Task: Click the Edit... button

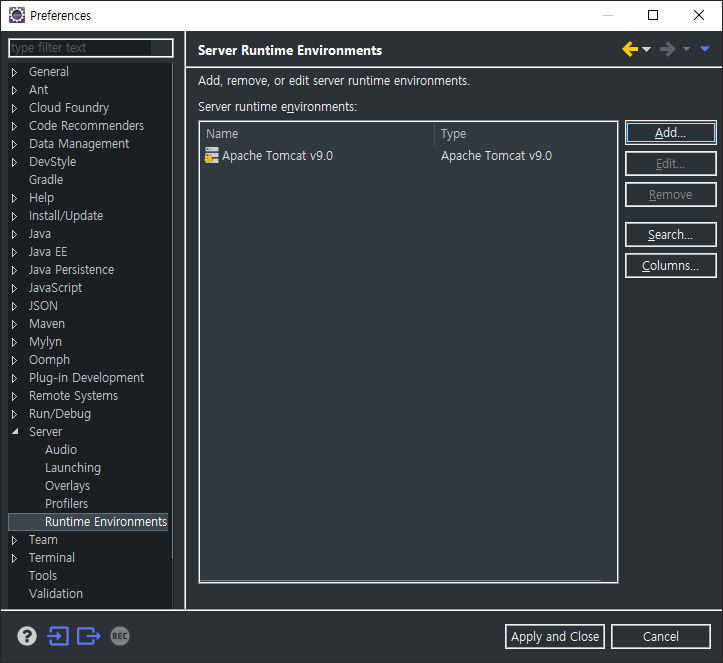Action: [x=670, y=164]
